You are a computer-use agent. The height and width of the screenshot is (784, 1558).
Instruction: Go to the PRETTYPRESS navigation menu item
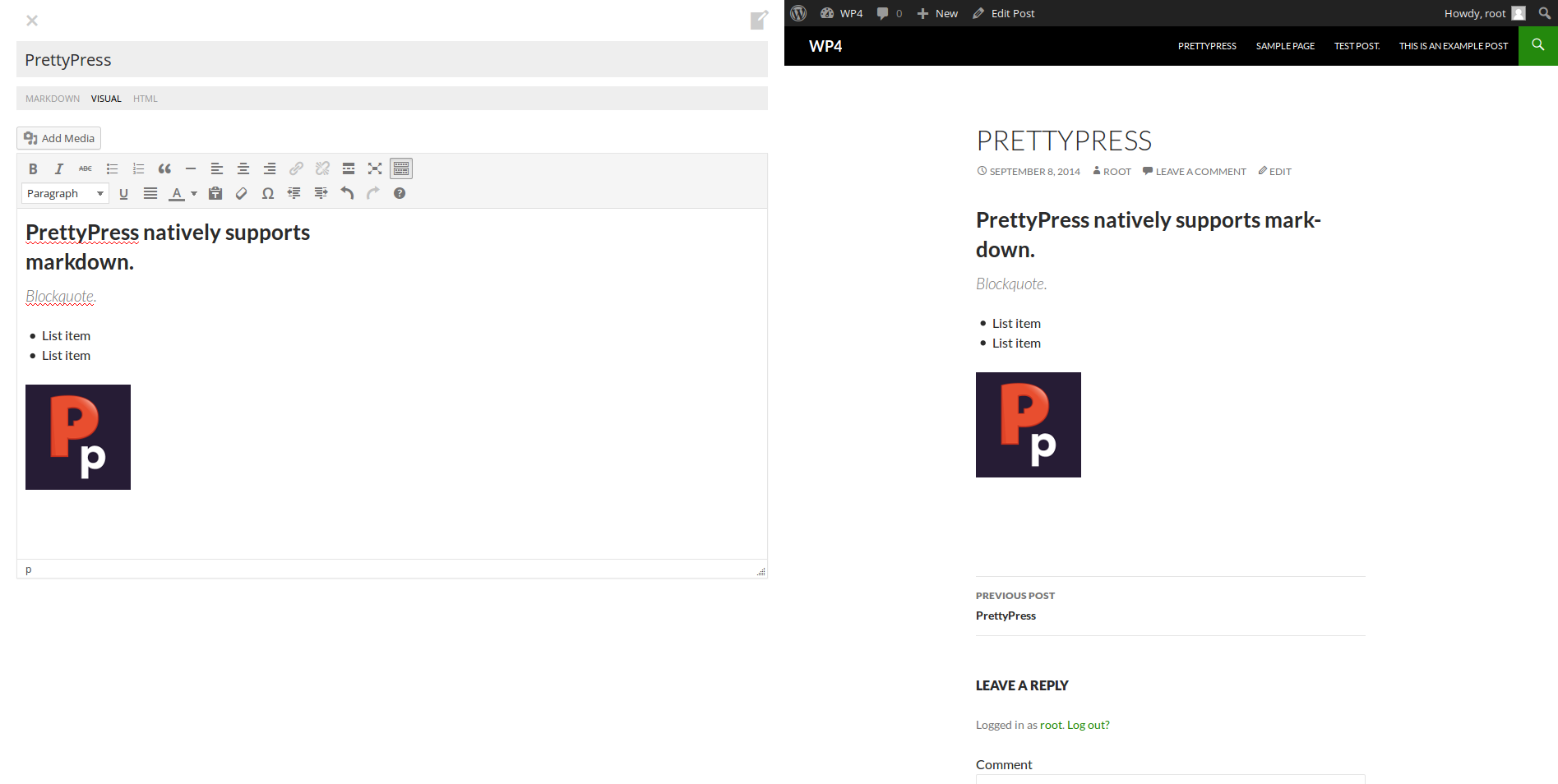tap(1207, 46)
